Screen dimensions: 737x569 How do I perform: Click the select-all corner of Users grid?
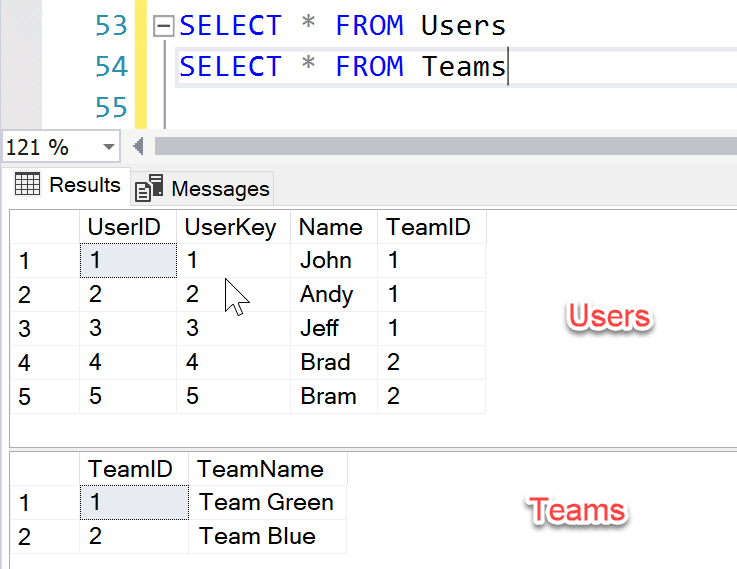44,227
